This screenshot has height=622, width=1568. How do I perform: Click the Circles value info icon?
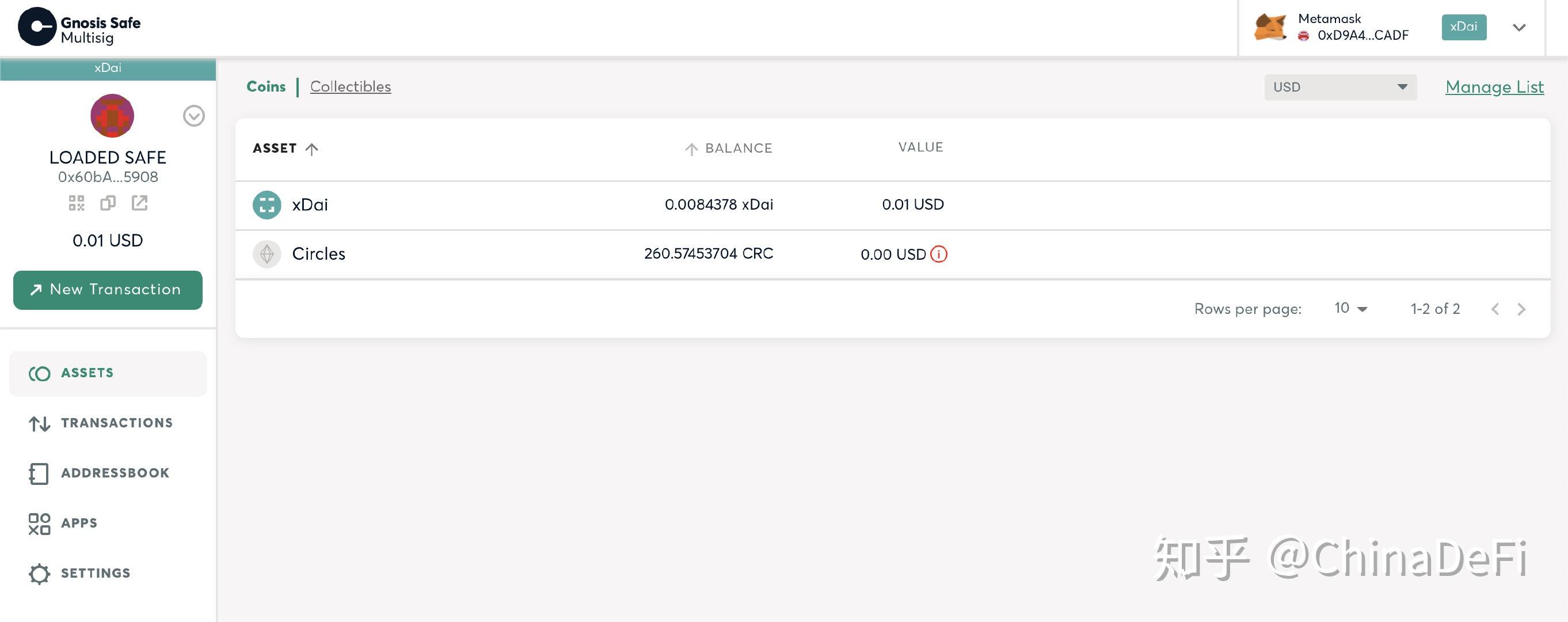[x=939, y=253]
